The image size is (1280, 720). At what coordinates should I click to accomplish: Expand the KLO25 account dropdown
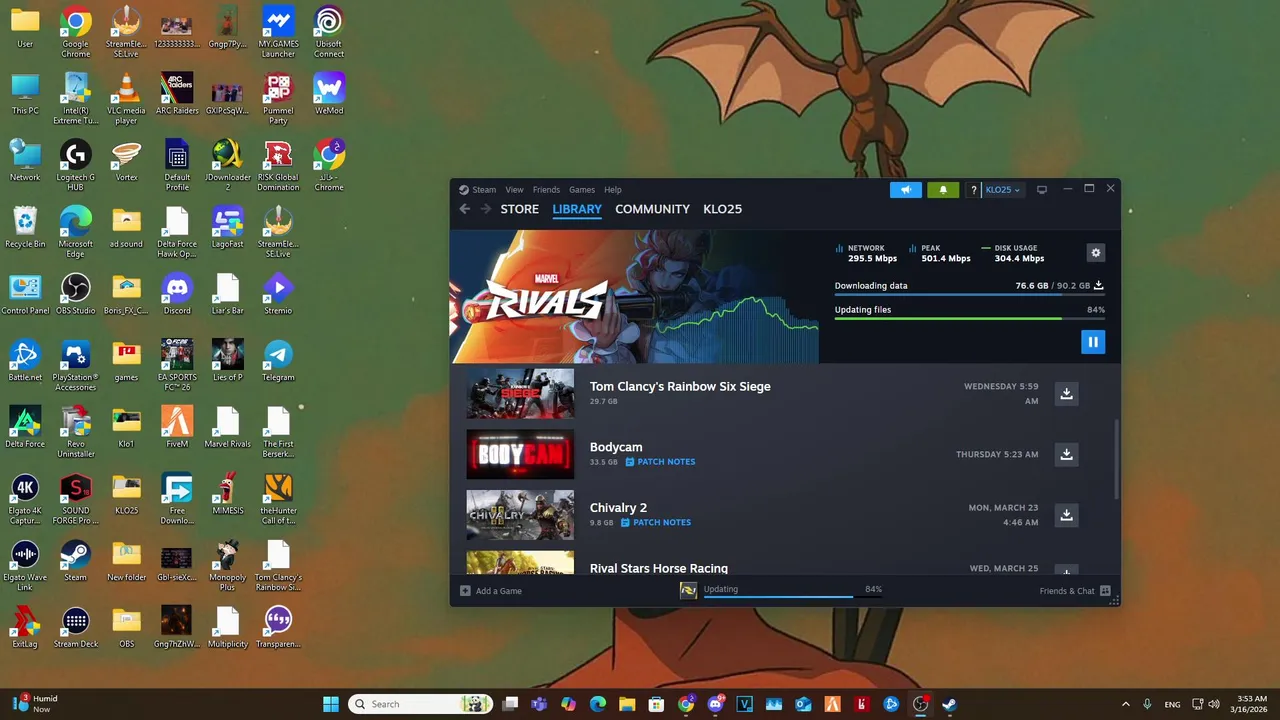coord(1003,190)
